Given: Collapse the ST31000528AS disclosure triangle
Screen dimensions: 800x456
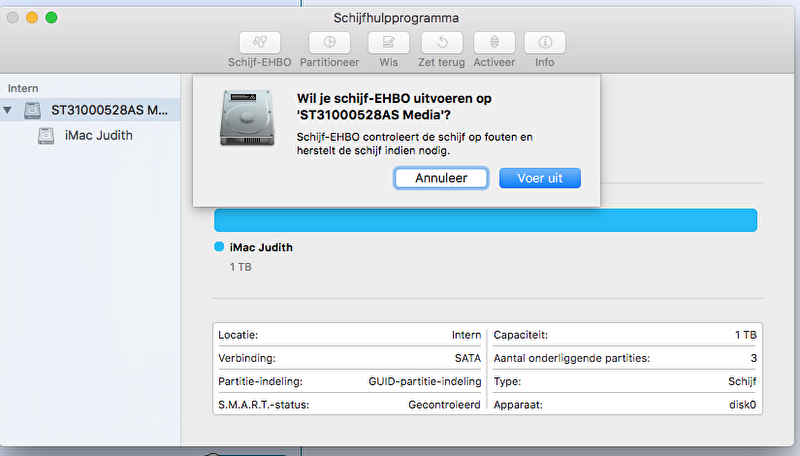Looking at the screenshot, I should click(10, 110).
